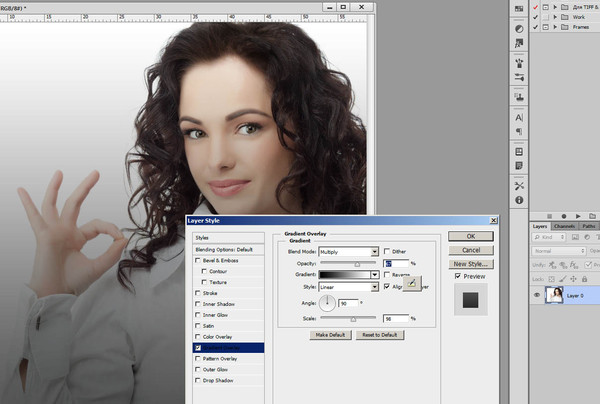The height and width of the screenshot is (404, 600).
Task: Click the Angle dial control
Action: pyautogui.click(x=327, y=303)
